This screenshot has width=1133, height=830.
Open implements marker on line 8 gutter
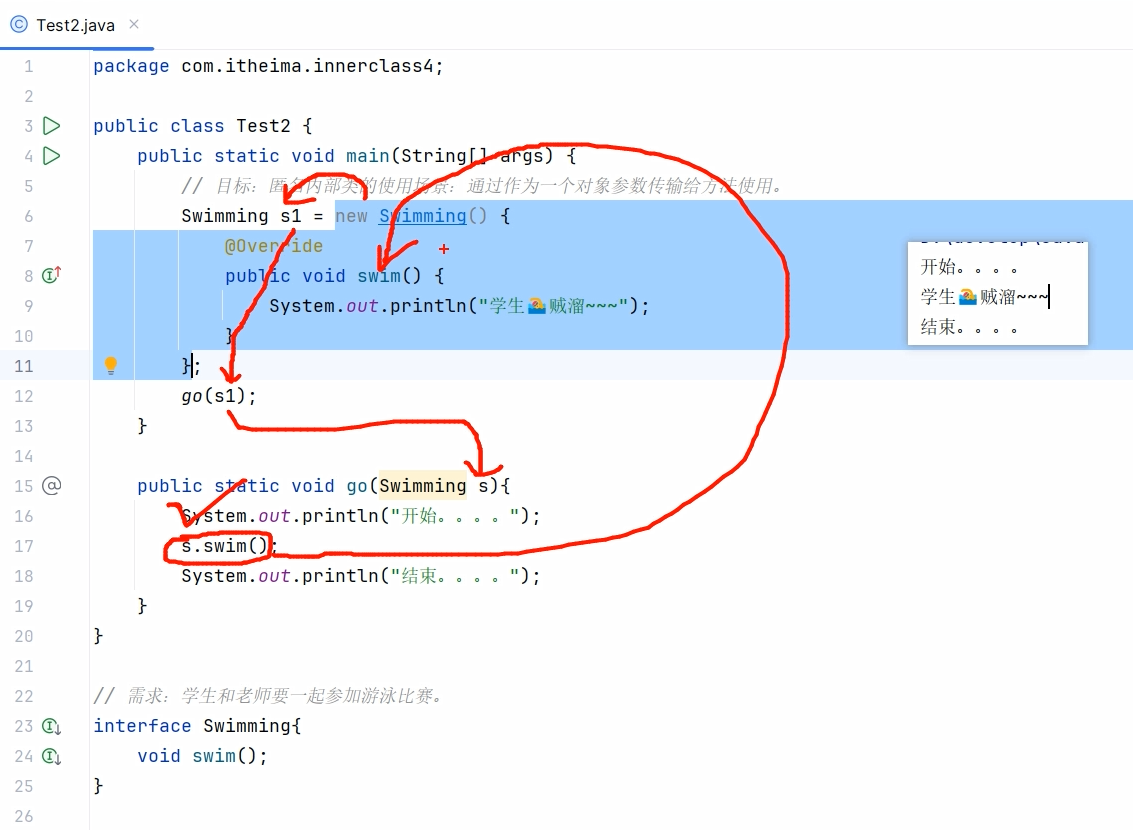tap(51, 275)
